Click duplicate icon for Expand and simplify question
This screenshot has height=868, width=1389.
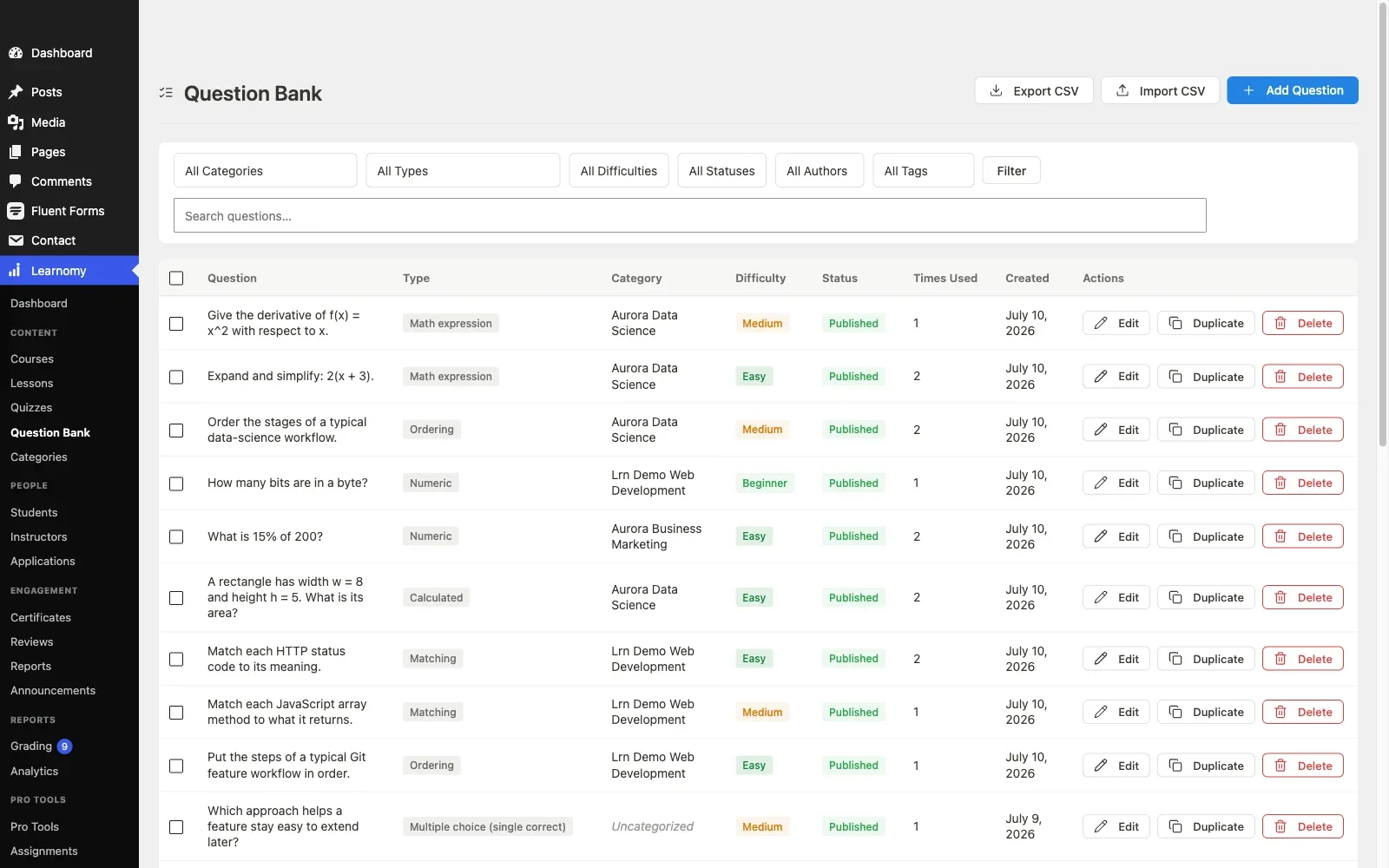tap(1175, 377)
